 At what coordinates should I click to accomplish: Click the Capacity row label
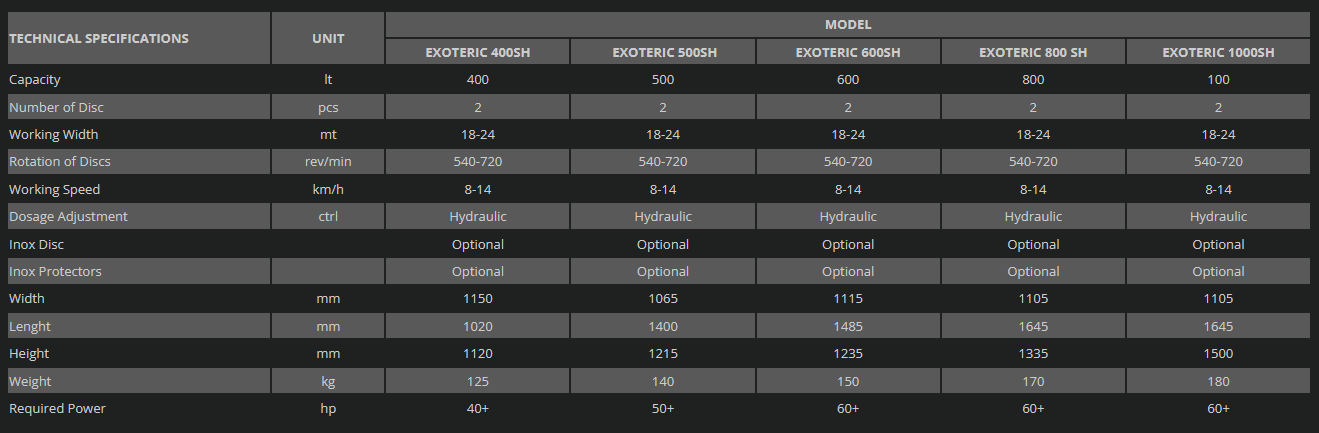pos(35,80)
